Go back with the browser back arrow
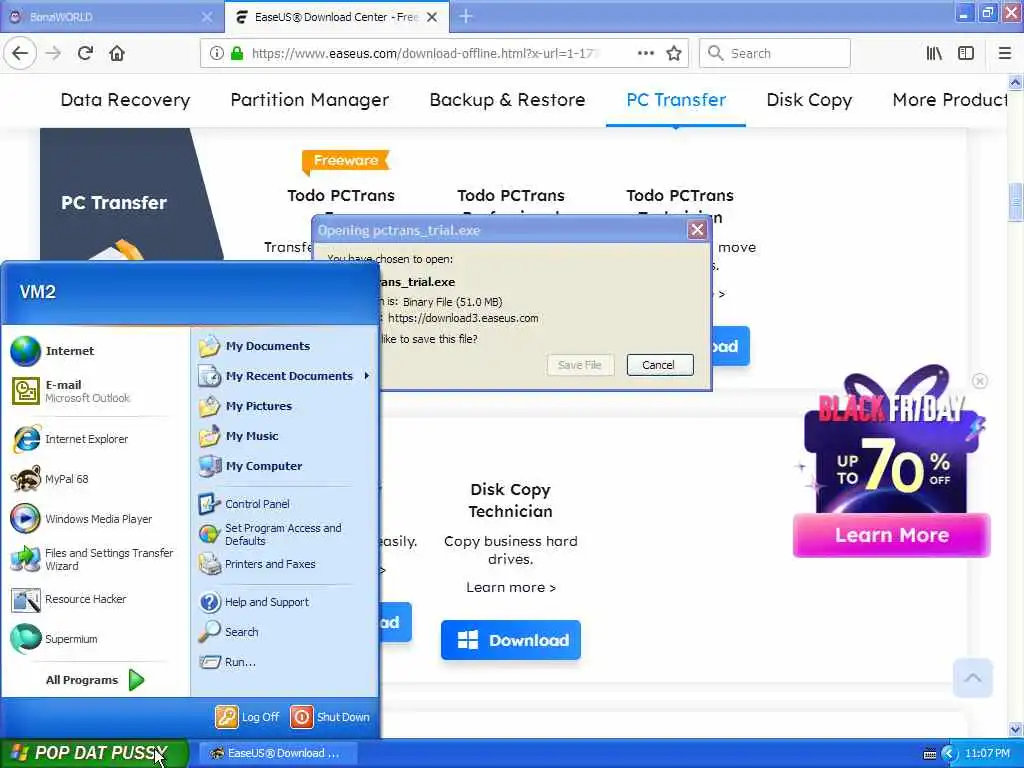Image resolution: width=1024 pixels, height=768 pixels. coord(20,54)
